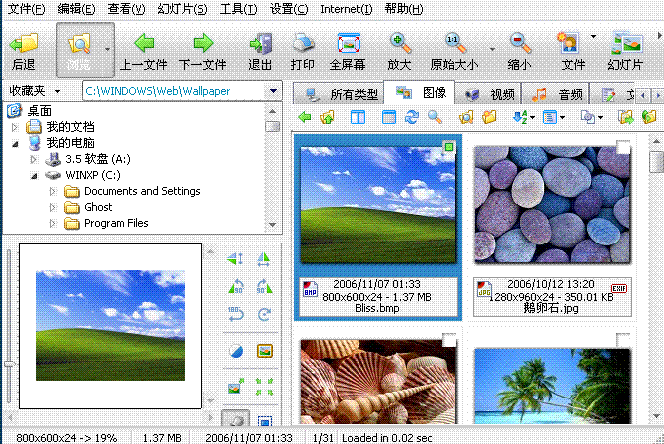
Task: Select Documents and Settings folder
Action: click(142, 191)
